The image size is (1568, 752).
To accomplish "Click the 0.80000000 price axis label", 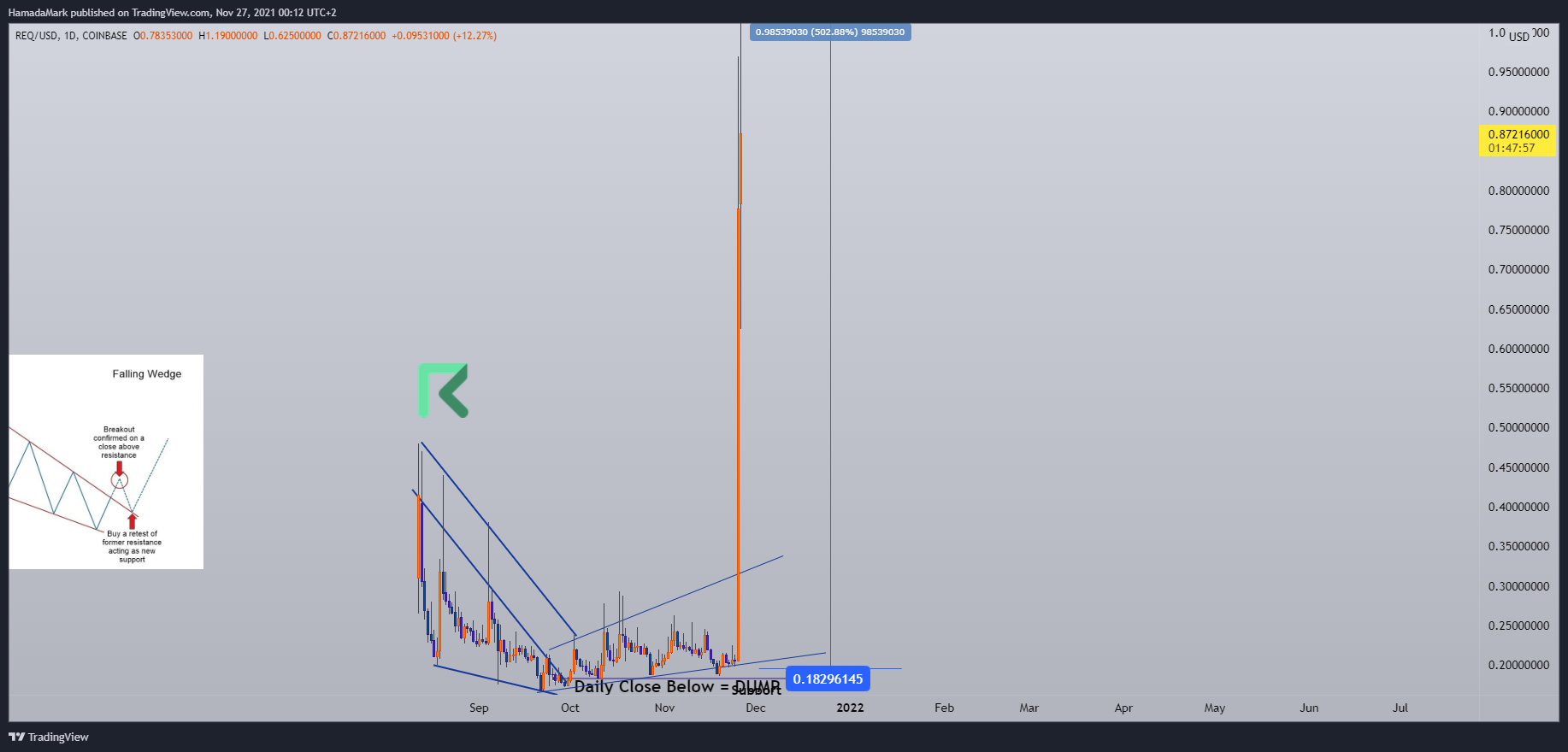I will point(1518,191).
